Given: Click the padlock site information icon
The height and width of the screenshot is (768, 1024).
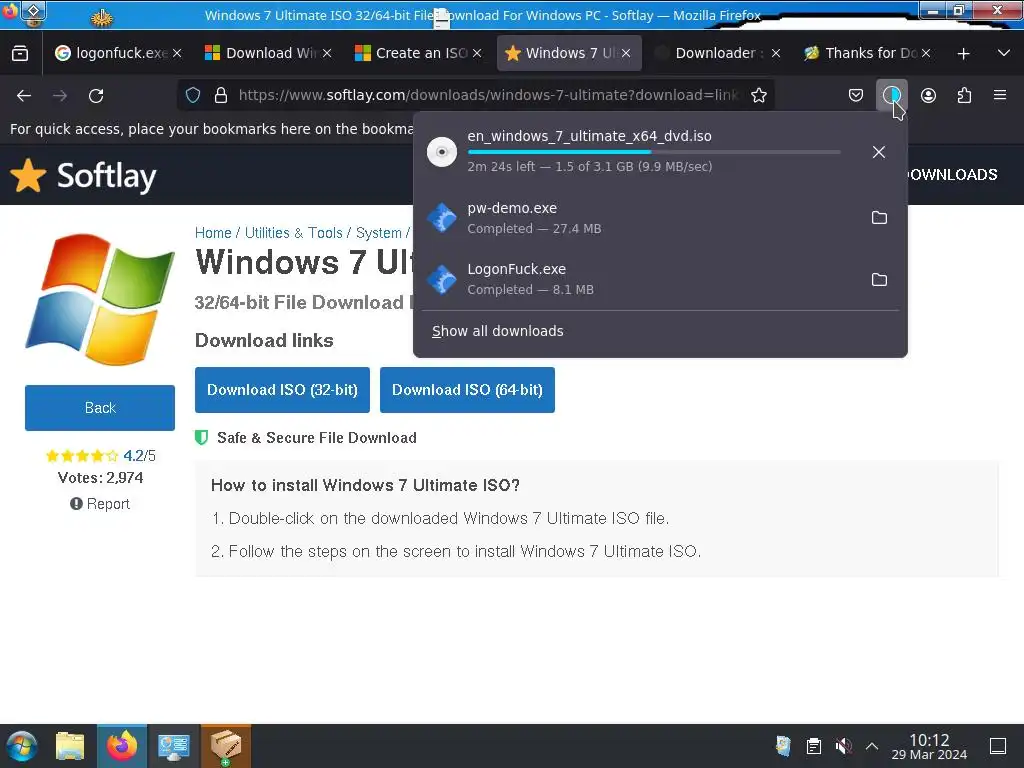Looking at the screenshot, I should pyautogui.click(x=221, y=95).
